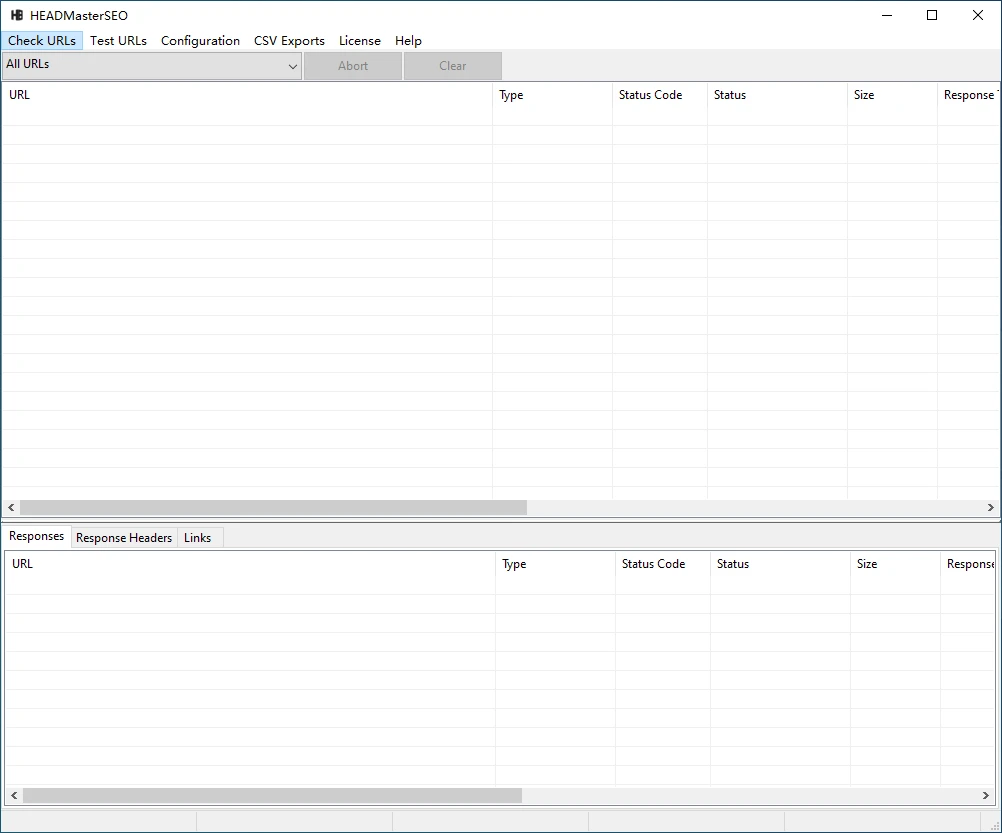Select the Responses tab
Screen dimensions: 1002x833
[x=37, y=537]
